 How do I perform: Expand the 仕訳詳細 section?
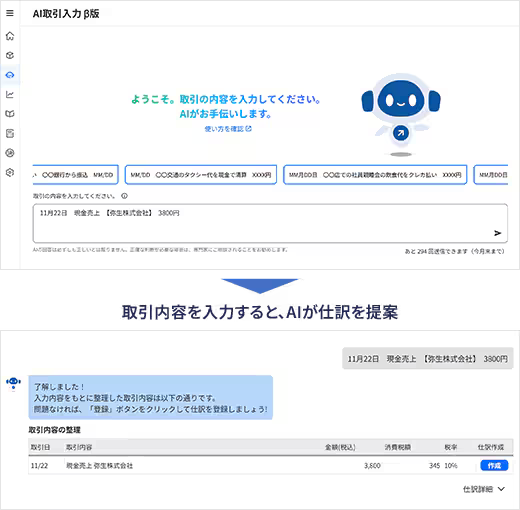[x=484, y=489]
